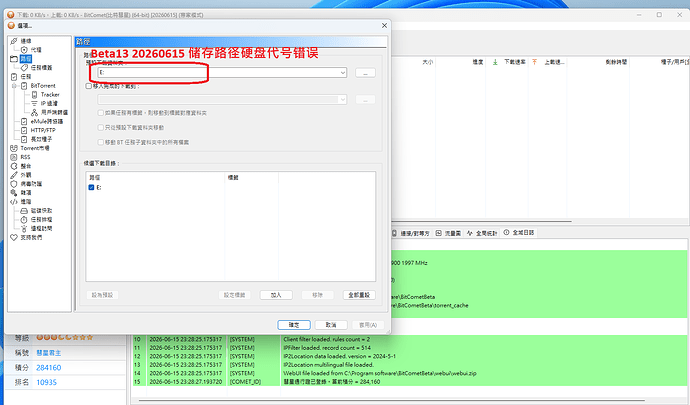Click the 移除 remove button
Screen dimensions: 690x405
pyautogui.click(x=317, y=295)
